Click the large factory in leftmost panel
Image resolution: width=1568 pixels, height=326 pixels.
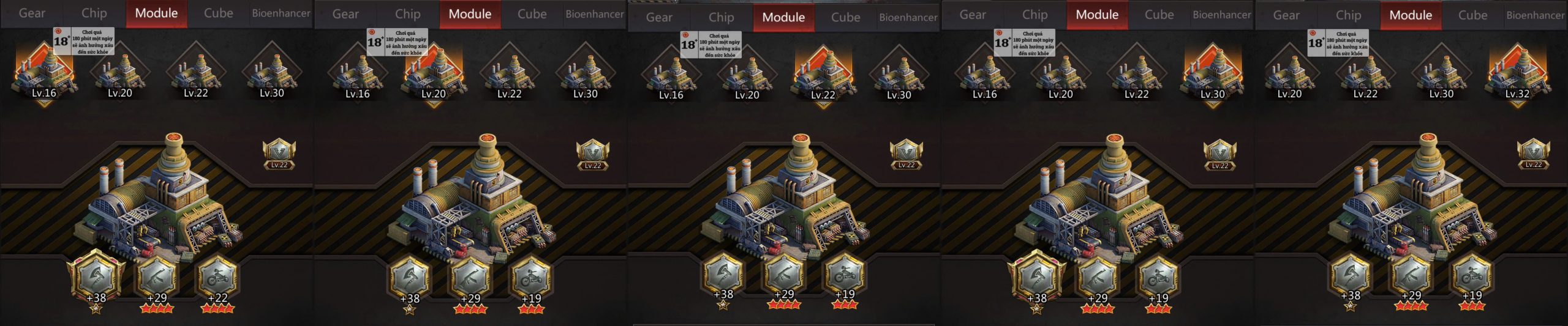point(158,196)
